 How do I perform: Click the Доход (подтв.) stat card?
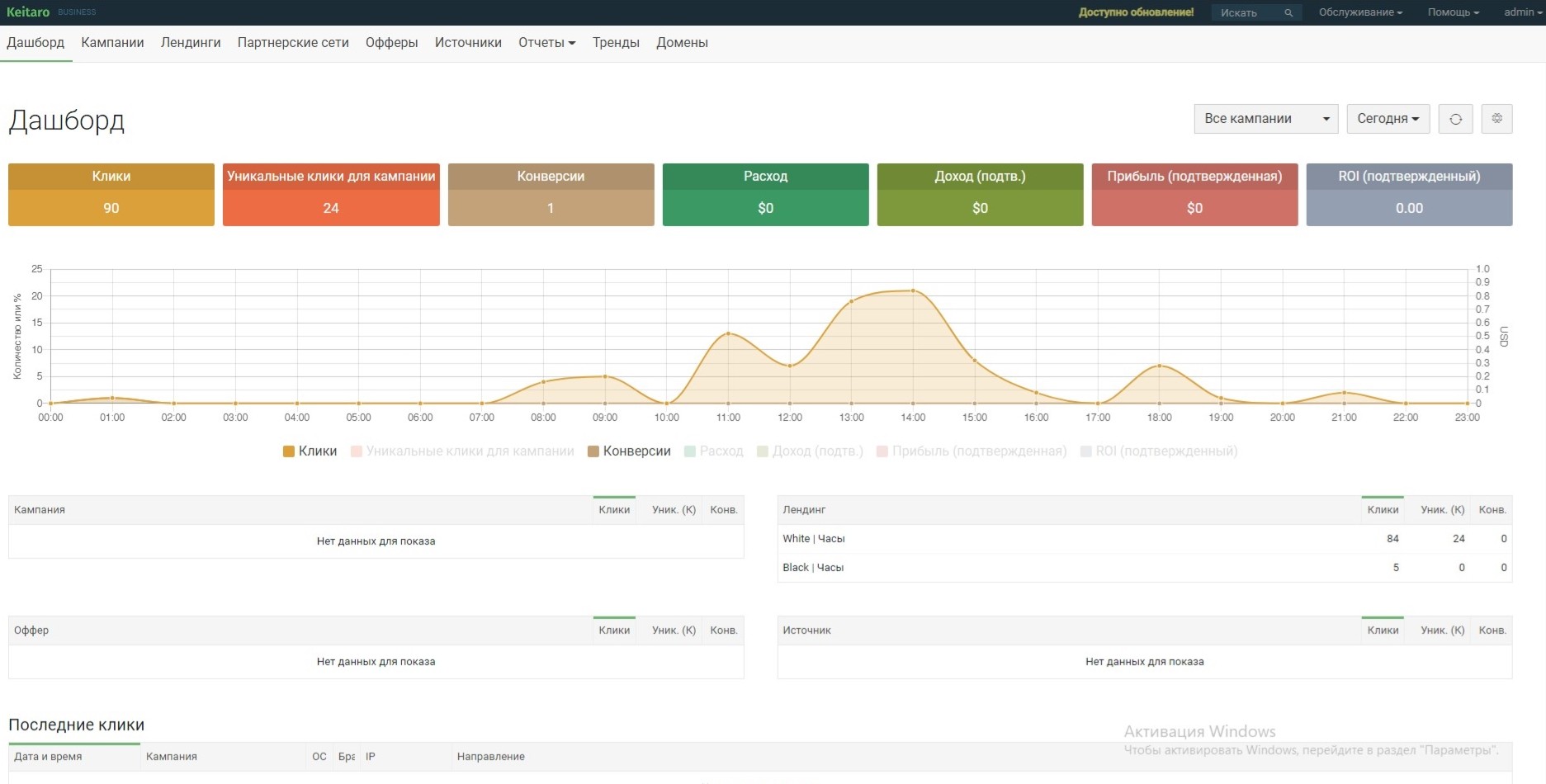coord(981,195)
